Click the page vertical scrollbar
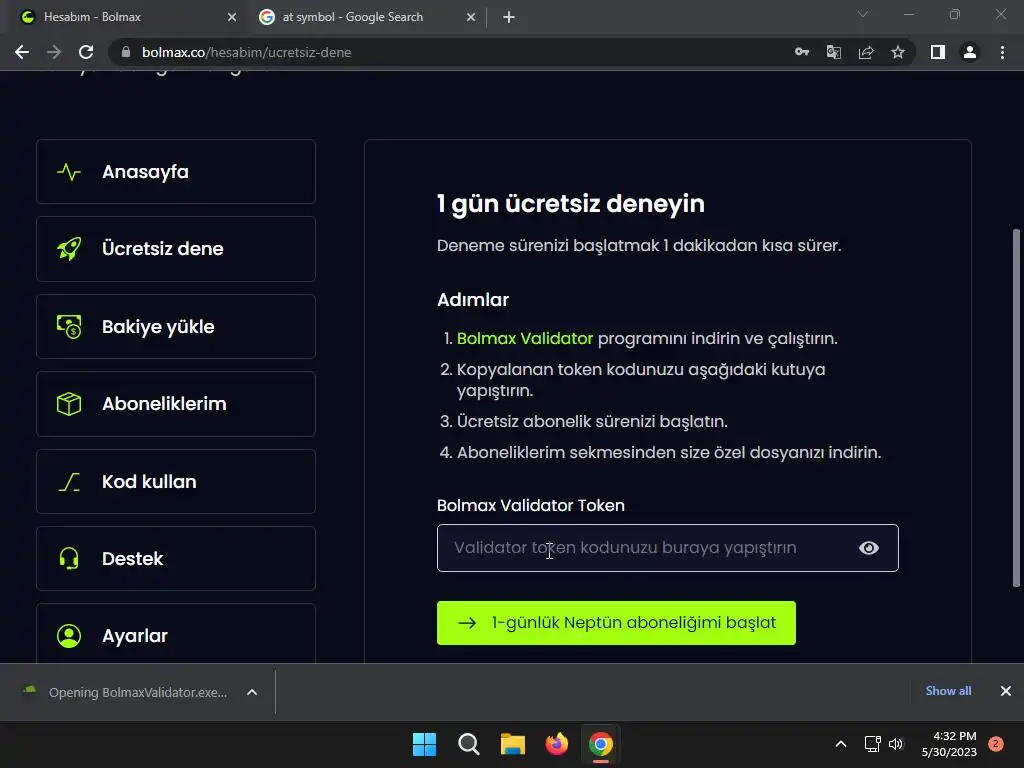1024x768 pixels. (1016, 408)
